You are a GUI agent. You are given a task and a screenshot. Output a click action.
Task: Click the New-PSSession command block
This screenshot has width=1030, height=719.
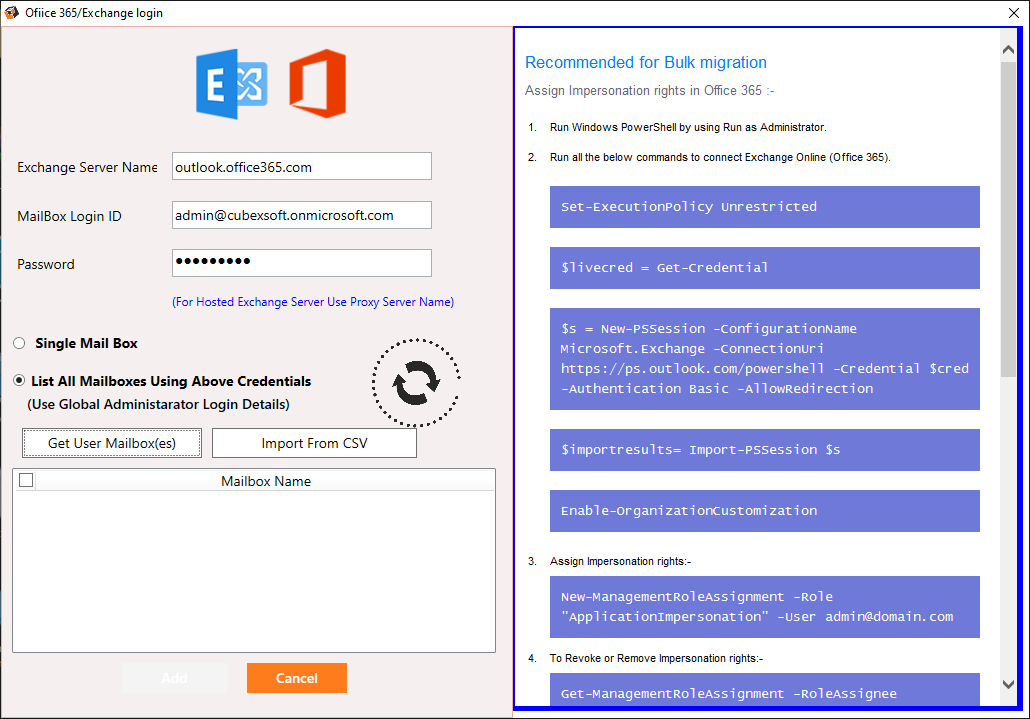pyautogui.click(x=765, y=359)
